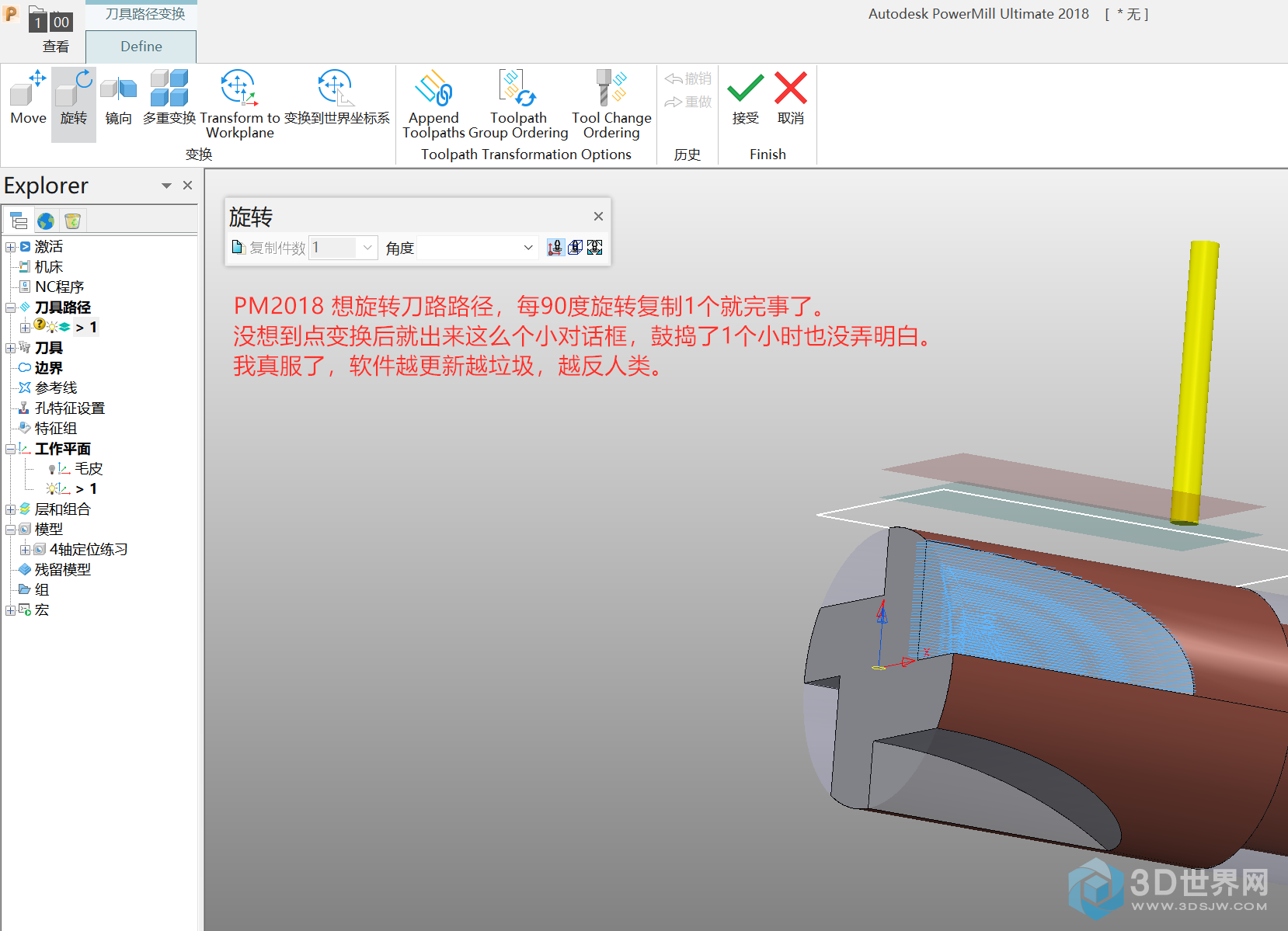Expand the 宏 macros node
This screenshot has width=1288, height=931.
click(10, 610)
